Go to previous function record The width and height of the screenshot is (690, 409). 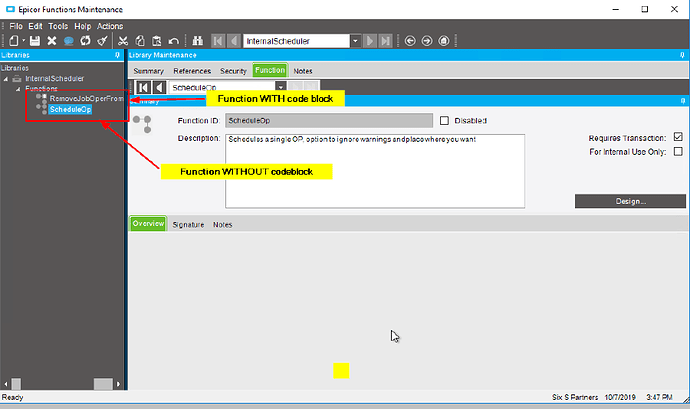tap(159, 87)
